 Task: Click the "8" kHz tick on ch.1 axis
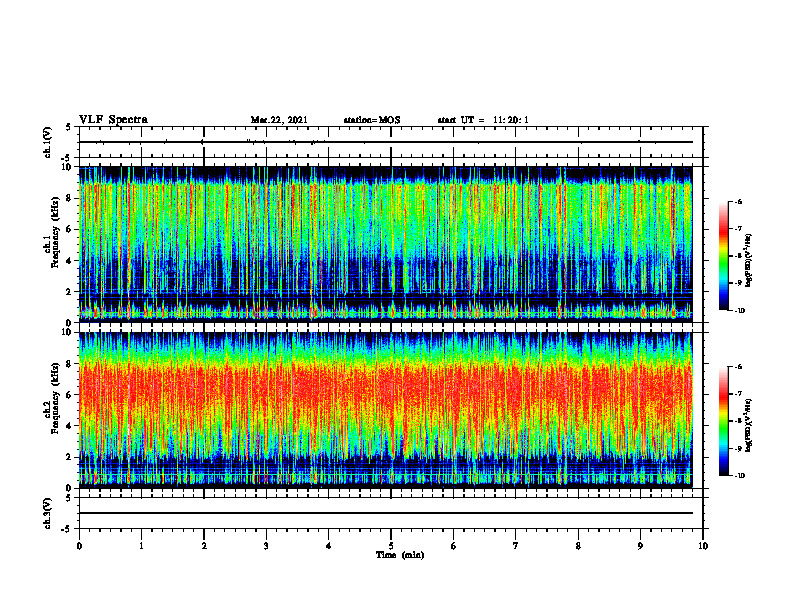(70, 198)
